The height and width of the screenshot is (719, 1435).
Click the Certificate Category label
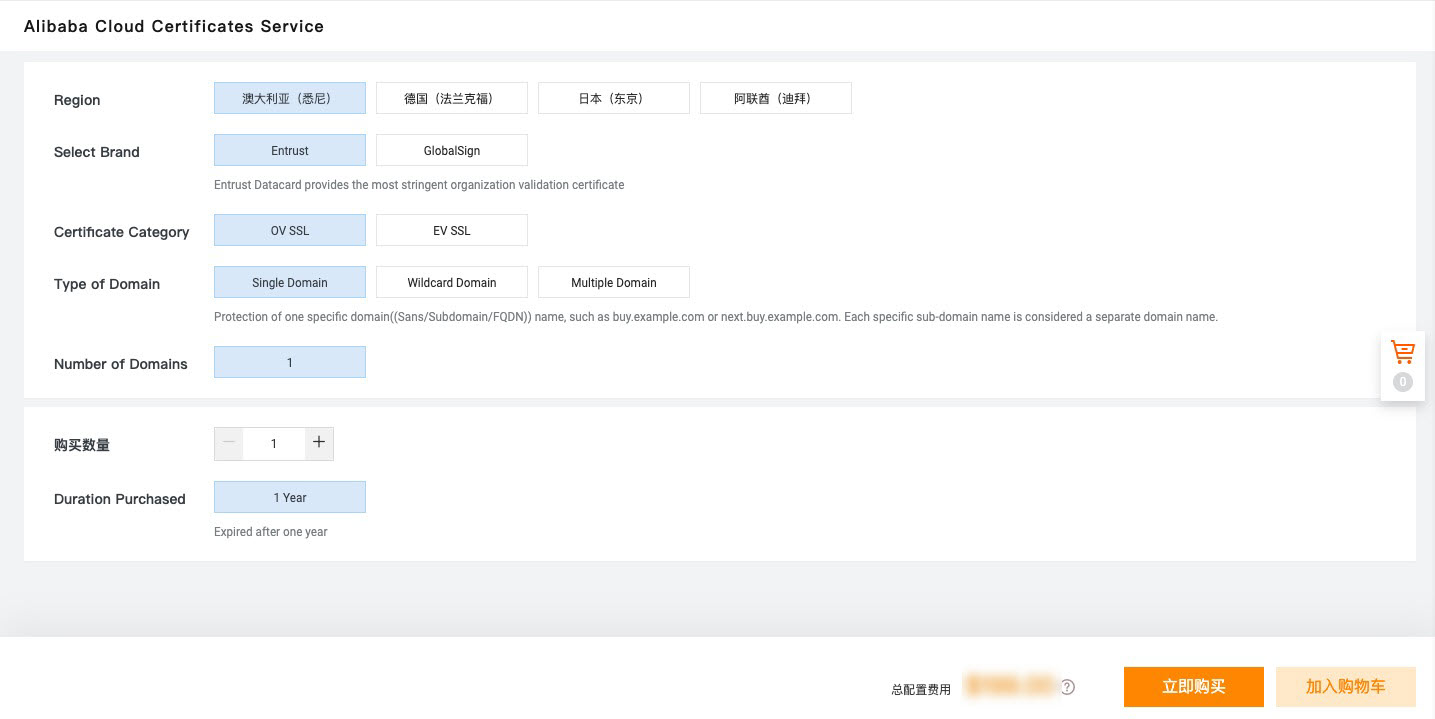[122, 232]
